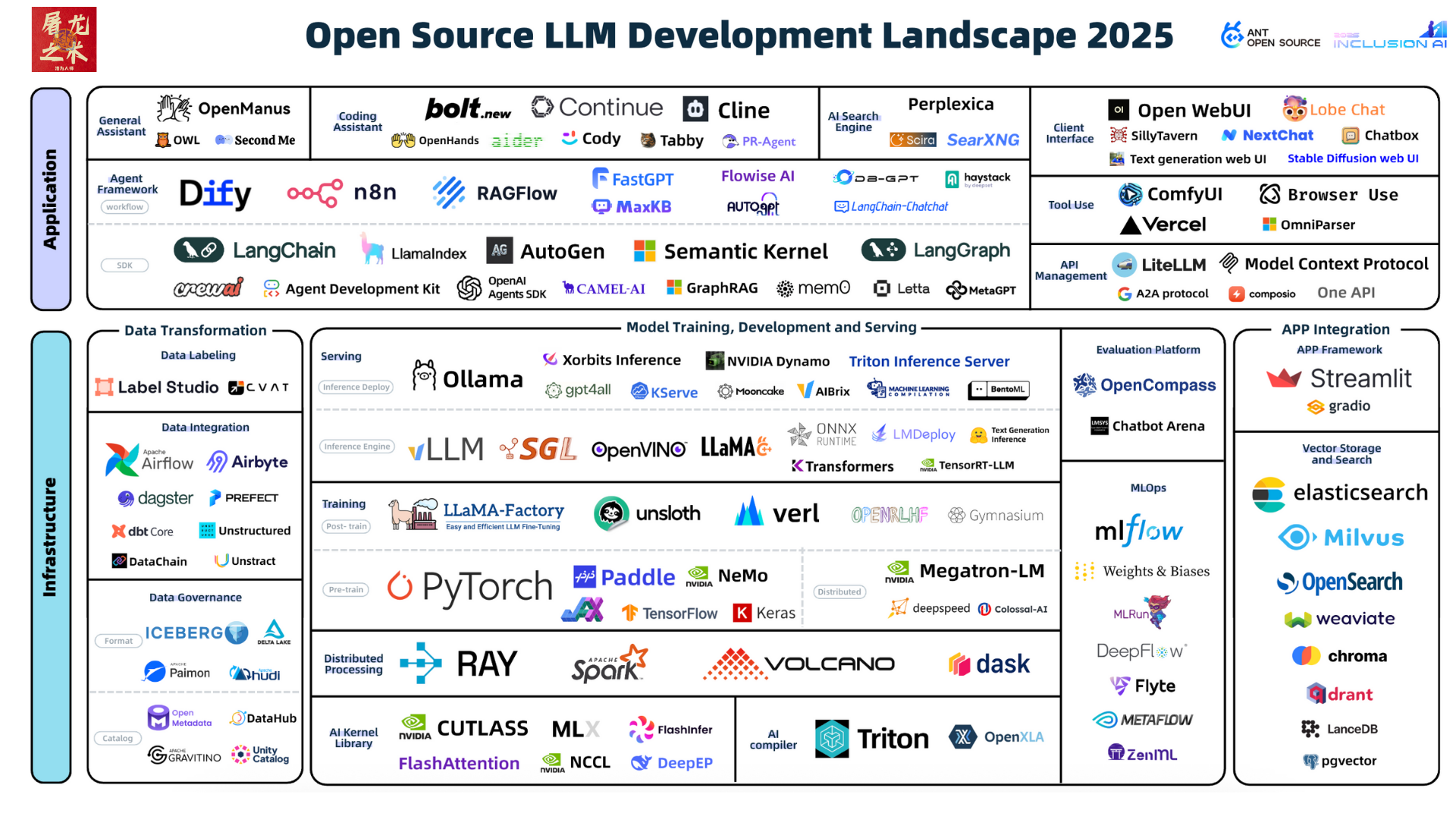1456x819 pixels.
Task: Click the CUTLASS text
Action: coord(483,728)
